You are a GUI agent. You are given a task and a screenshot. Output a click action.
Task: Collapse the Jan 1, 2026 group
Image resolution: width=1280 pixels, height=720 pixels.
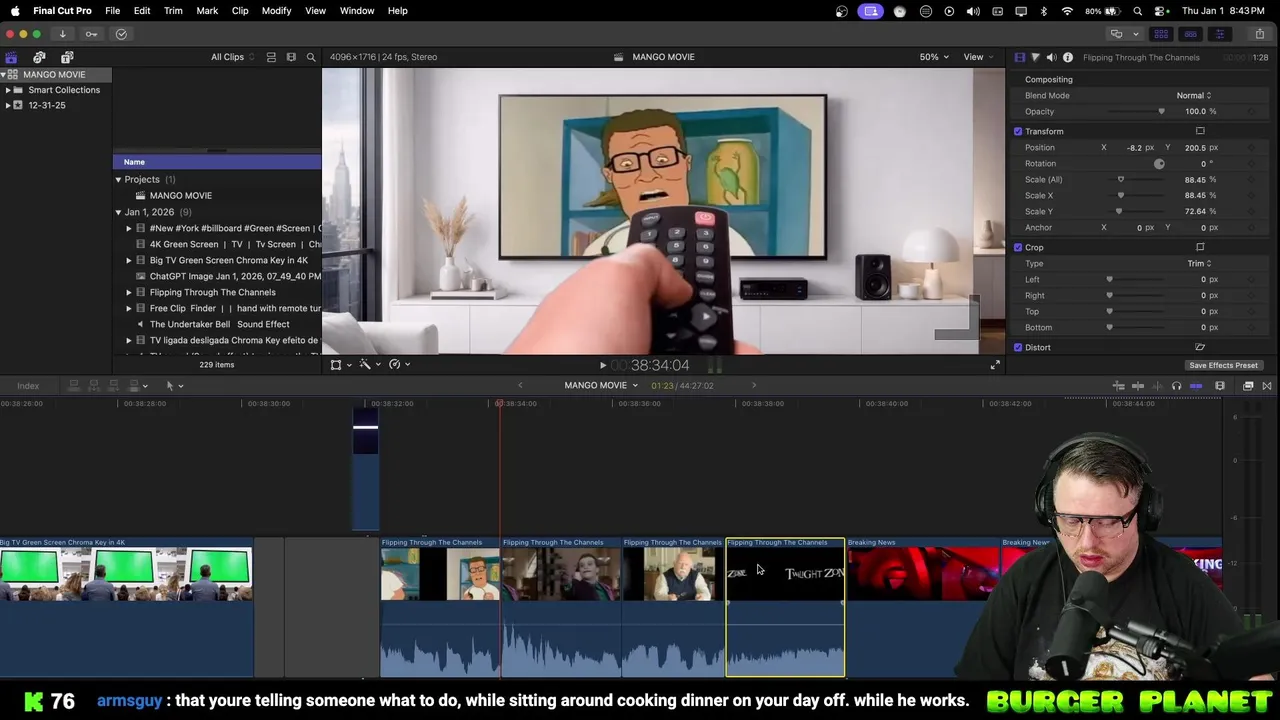pos(118,212)
